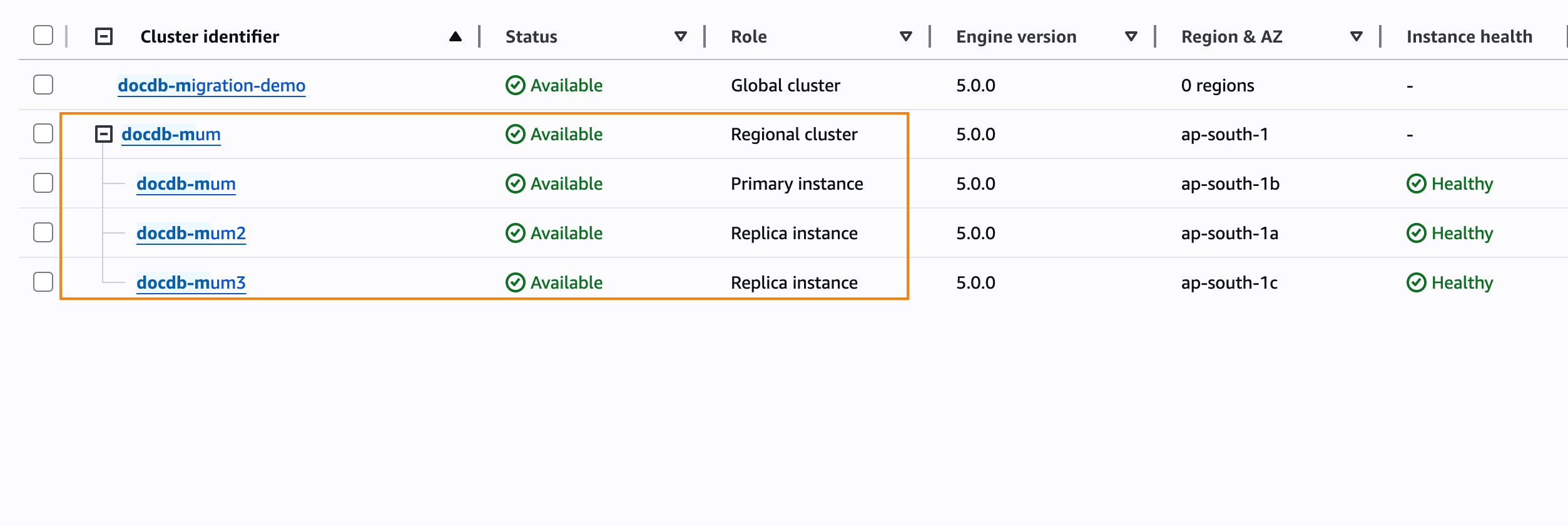1568x526 pixels.
Task: Toggle the select-all checkbox in table header
Action: tap(43, 36)
